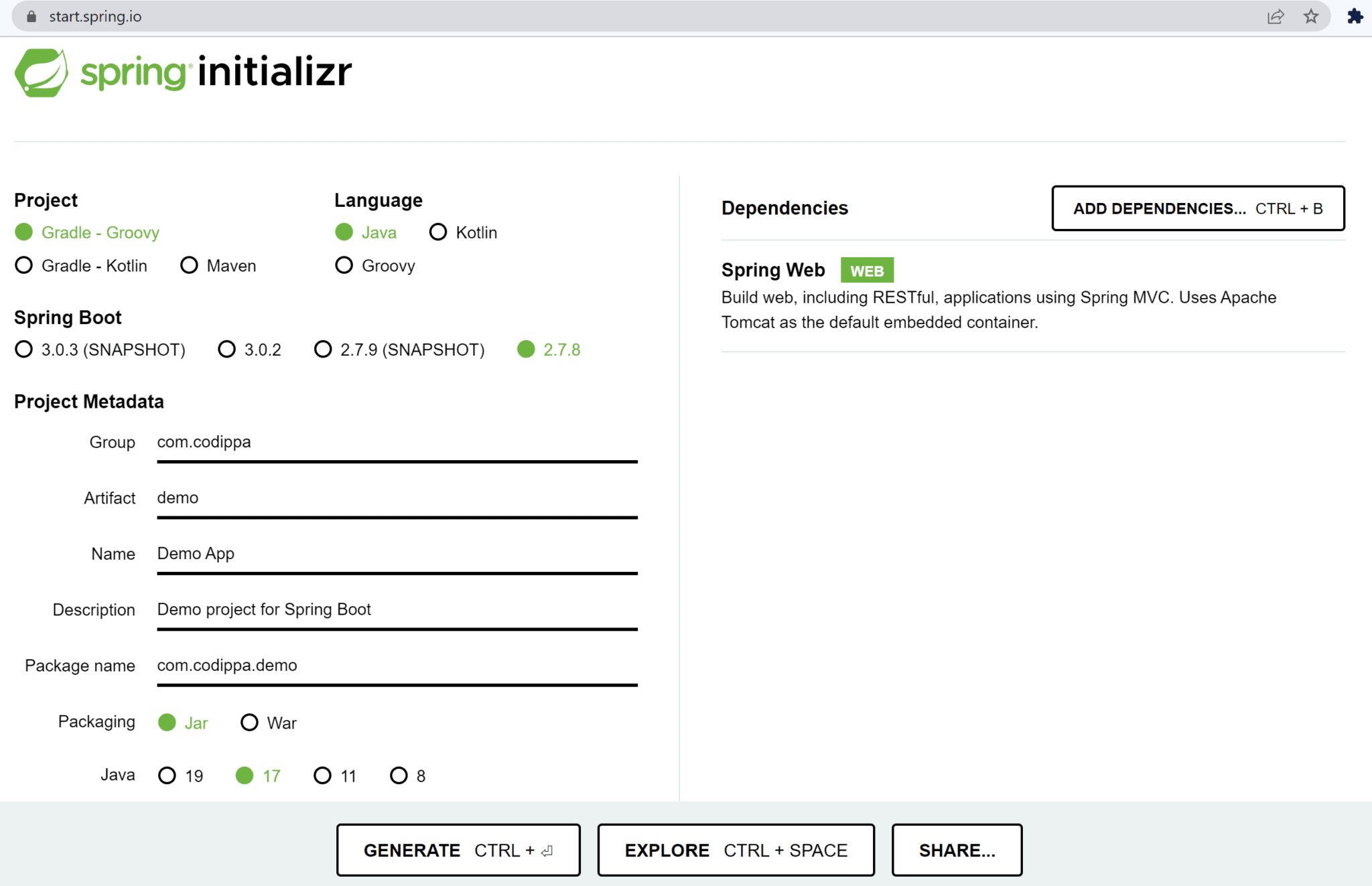Open the Share dialog

tap(957, 850)
